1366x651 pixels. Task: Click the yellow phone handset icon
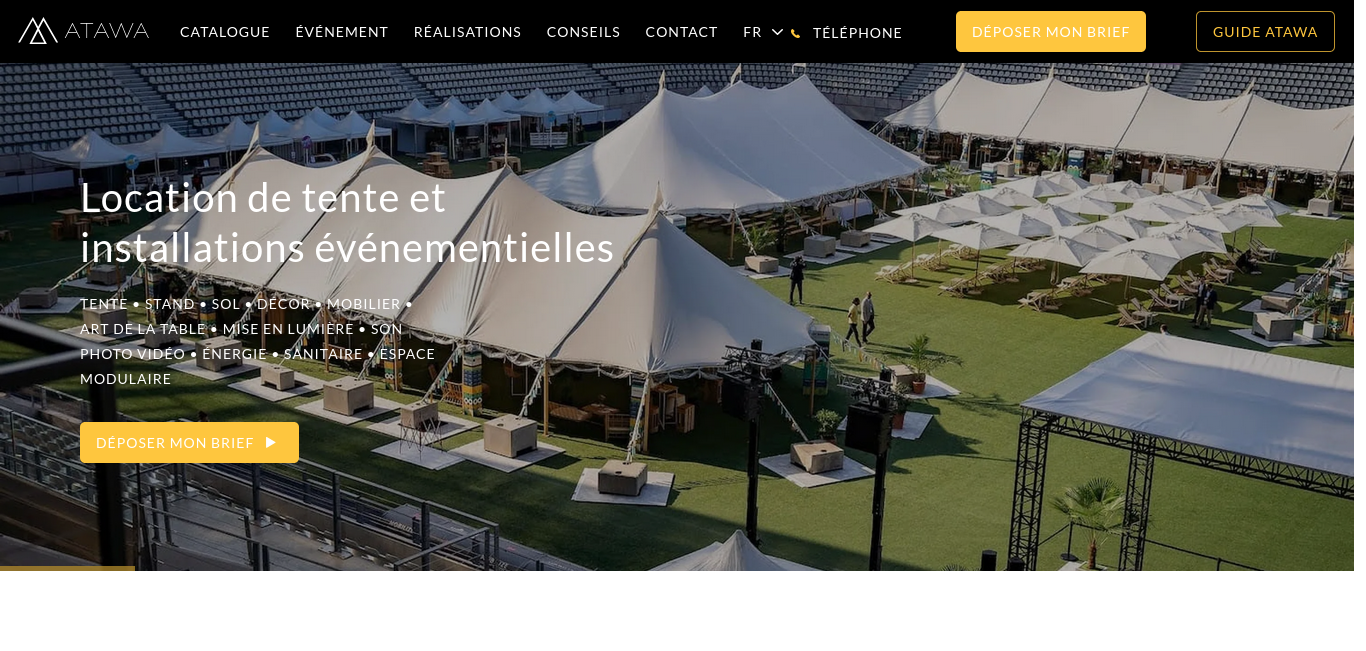point(796,33)
